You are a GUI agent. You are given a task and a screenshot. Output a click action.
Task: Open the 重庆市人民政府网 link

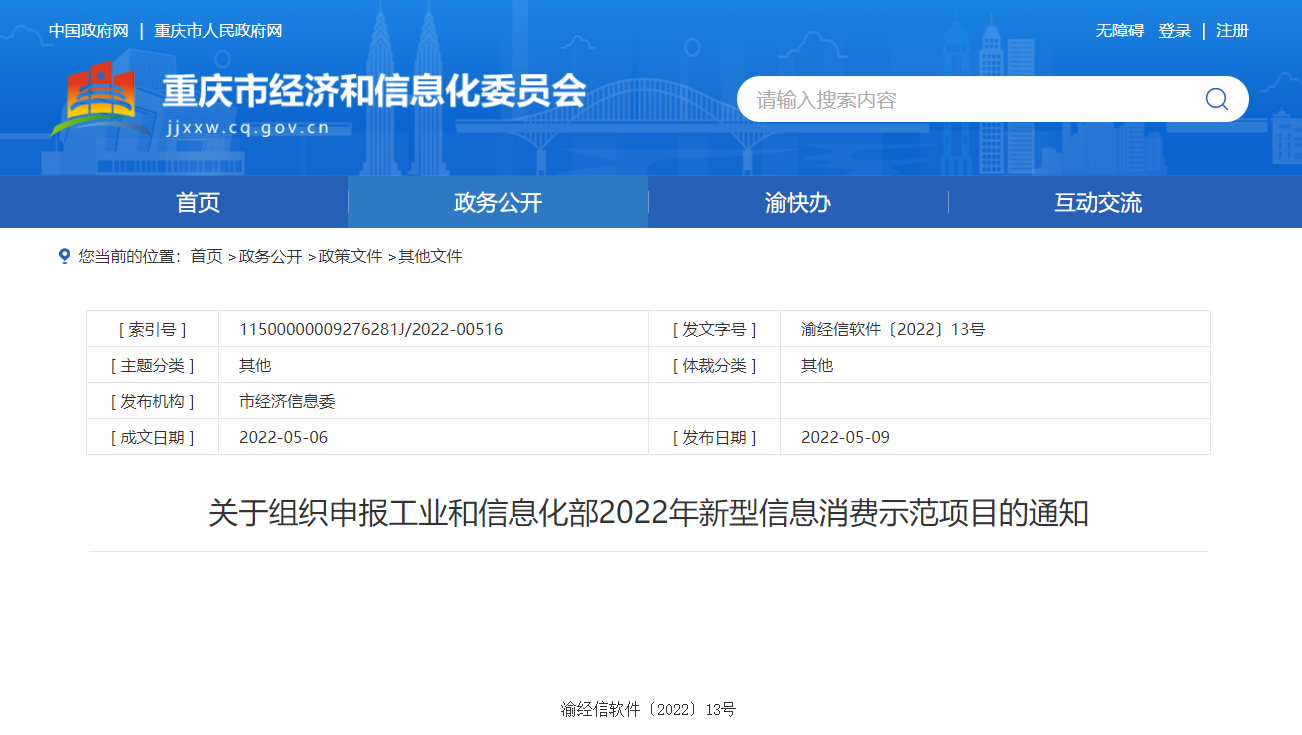(218, 31)
